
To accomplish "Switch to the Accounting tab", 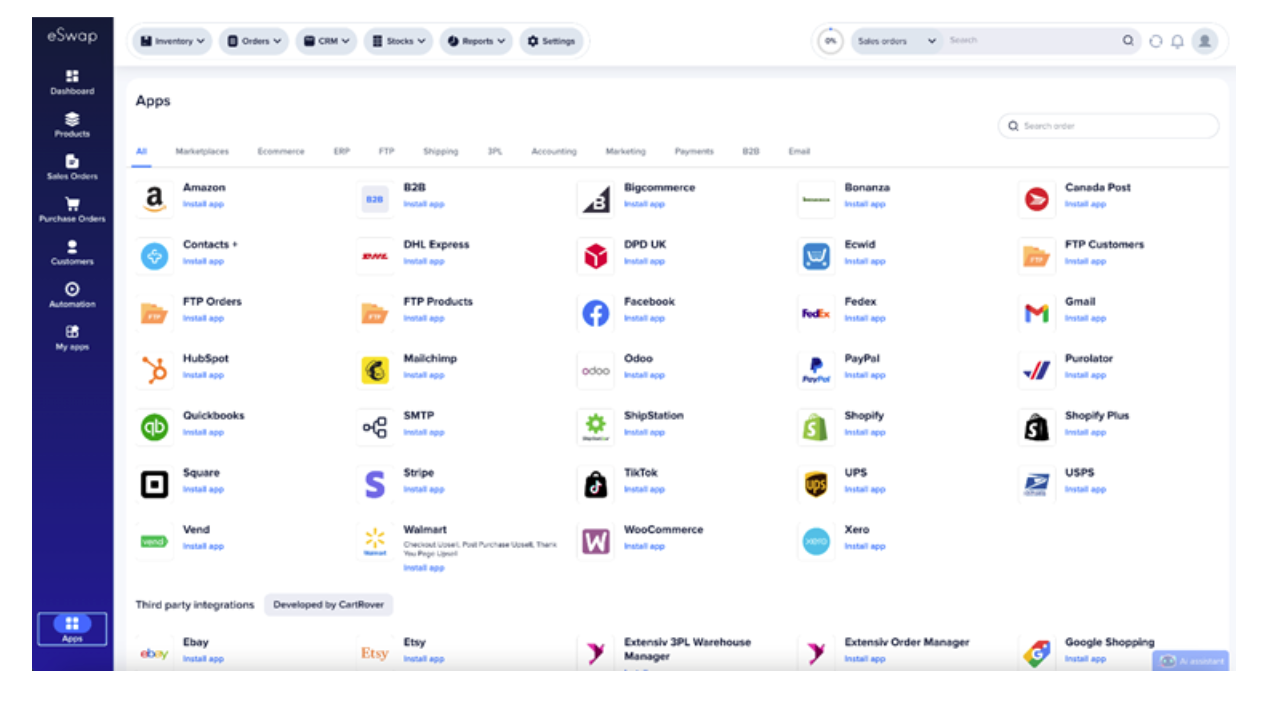I will 554,151.
